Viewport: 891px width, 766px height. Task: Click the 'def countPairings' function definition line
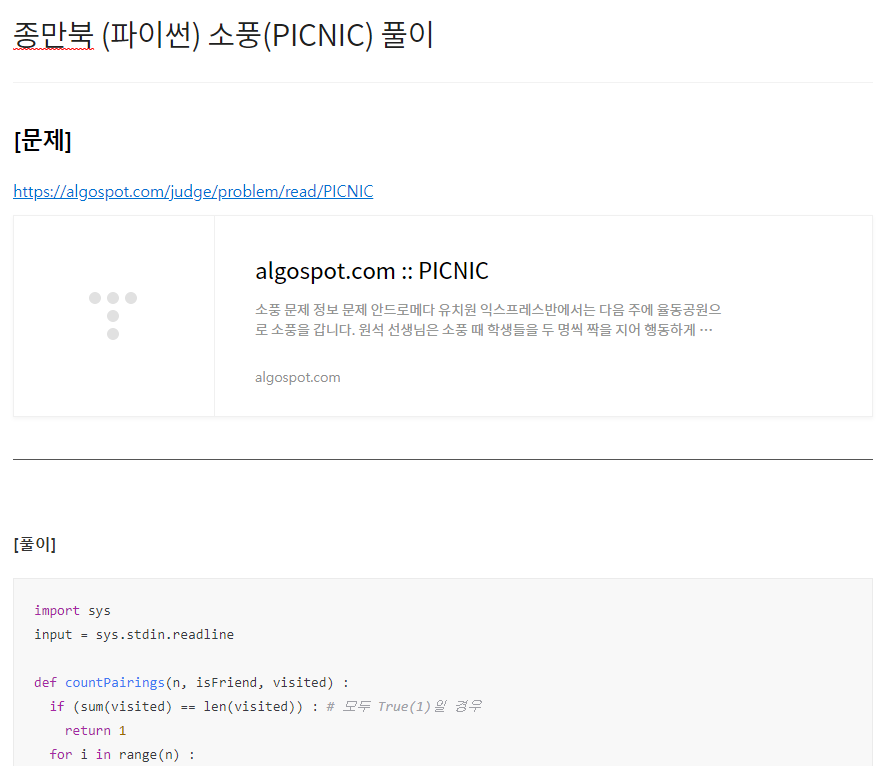[x=191, y=682]
